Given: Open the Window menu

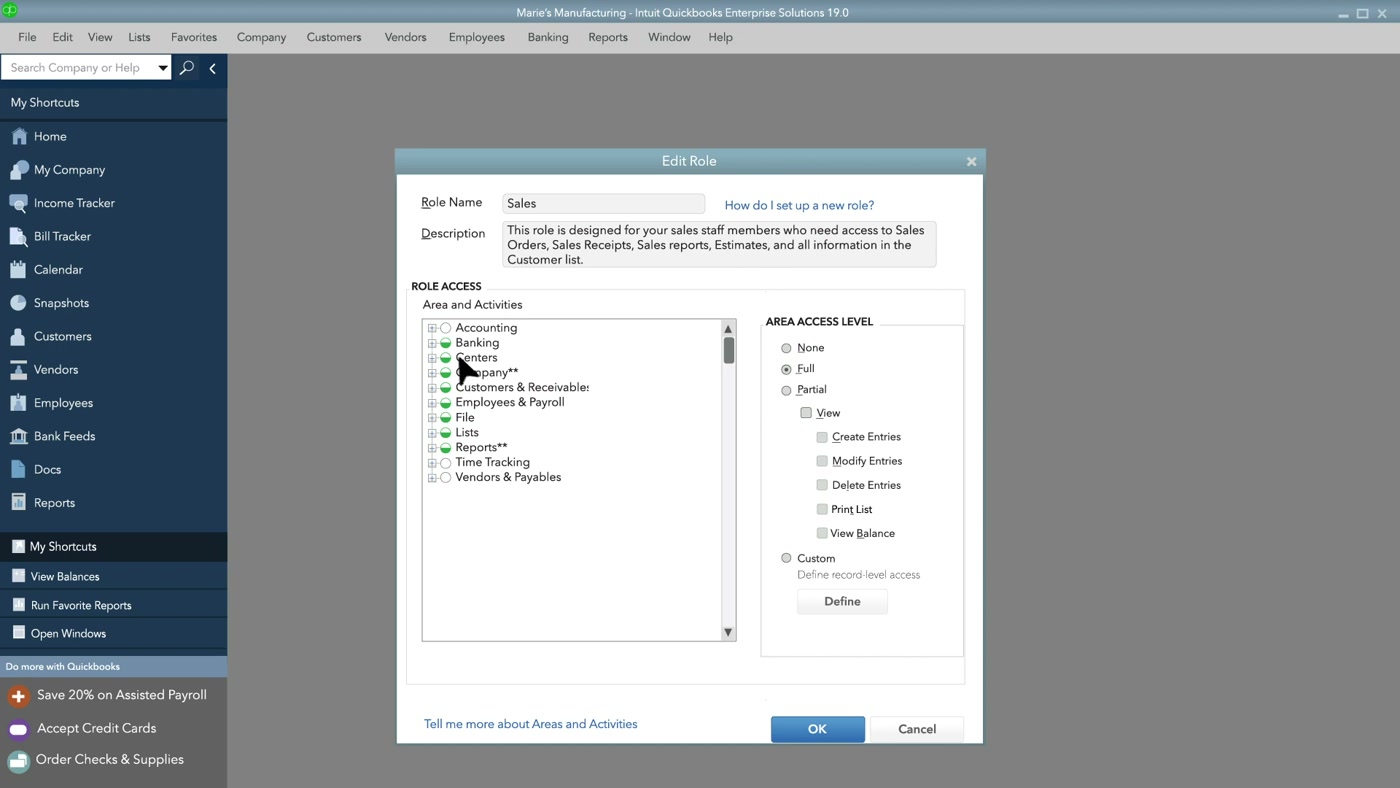Looking at the screenshot, I should point(669,37).
